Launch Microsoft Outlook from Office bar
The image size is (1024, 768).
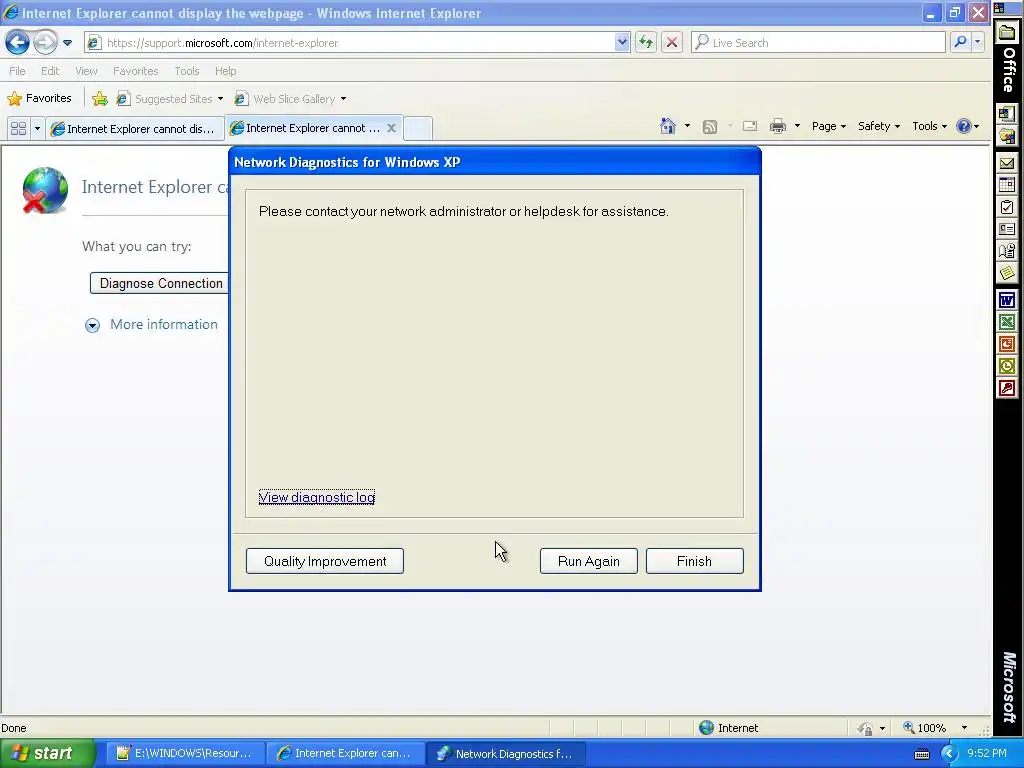(1007, 366)
